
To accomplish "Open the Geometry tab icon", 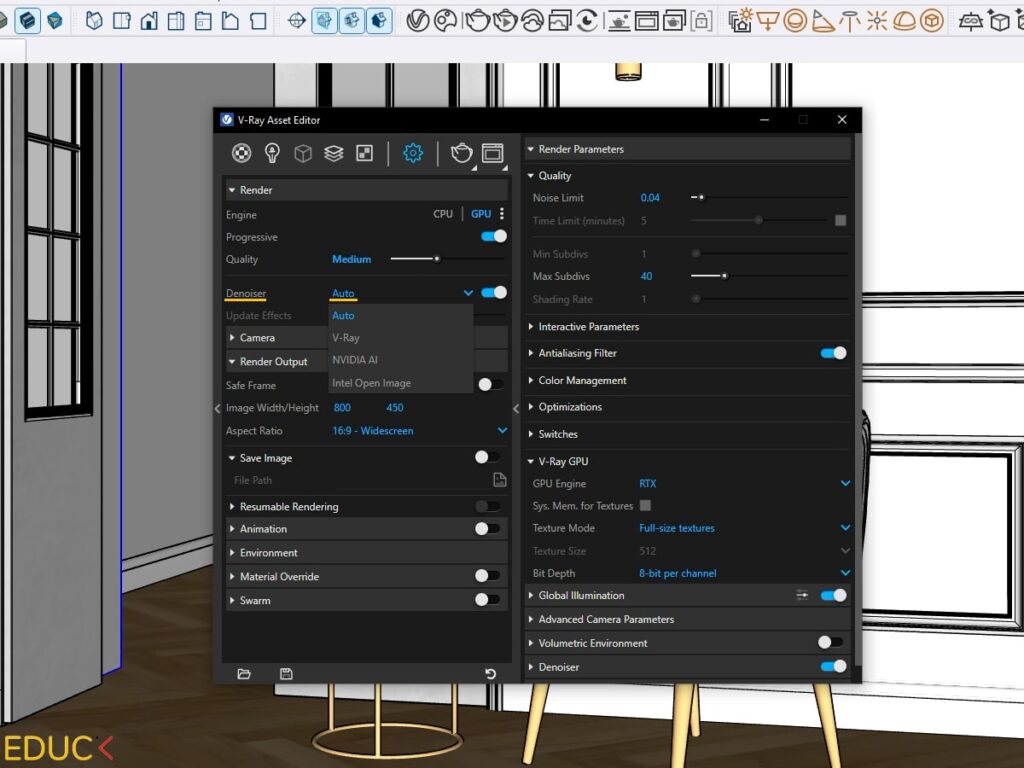I will 302,153.
